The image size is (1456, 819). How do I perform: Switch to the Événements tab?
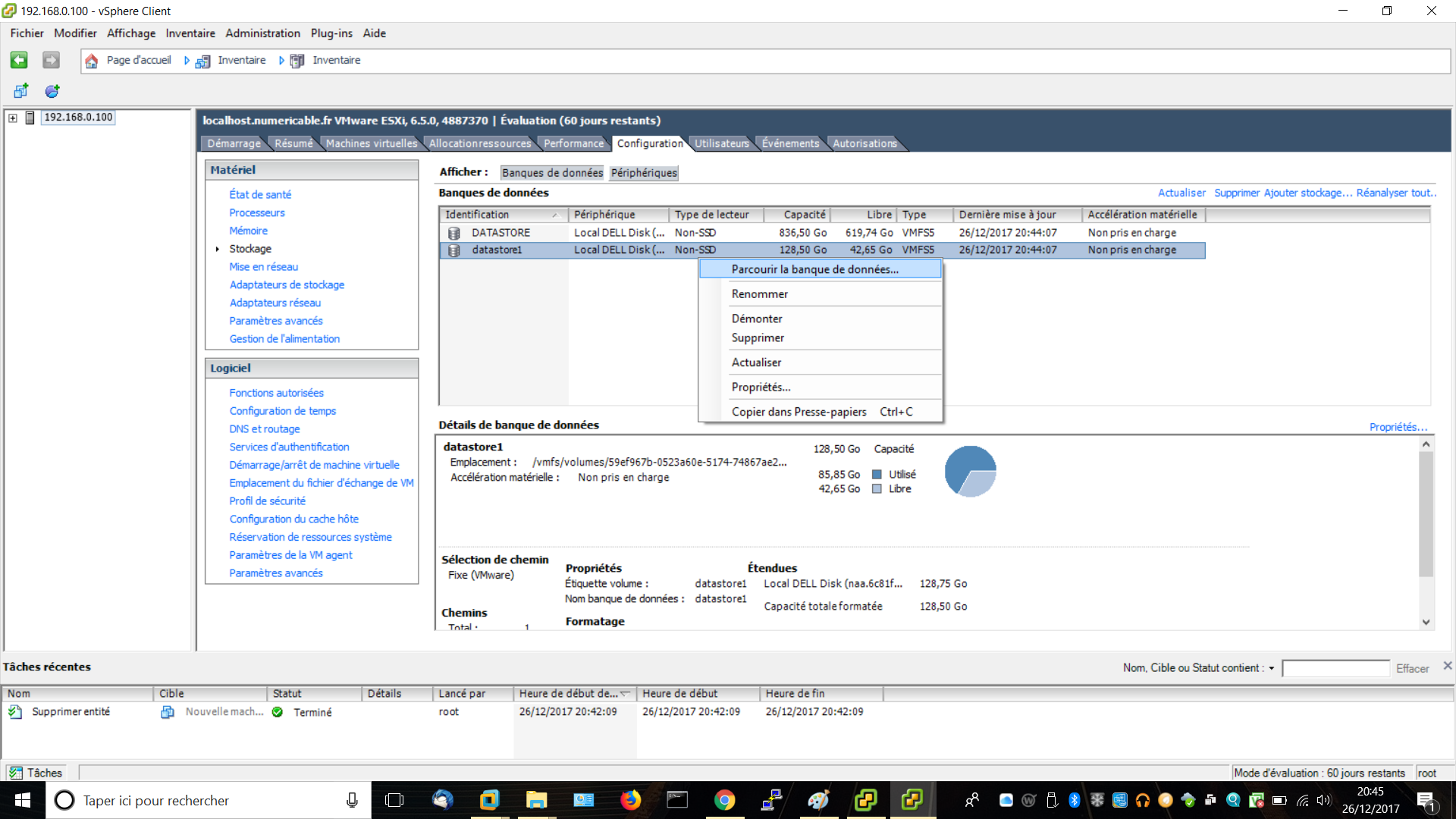pyautogui.click(x=790, y=143)
